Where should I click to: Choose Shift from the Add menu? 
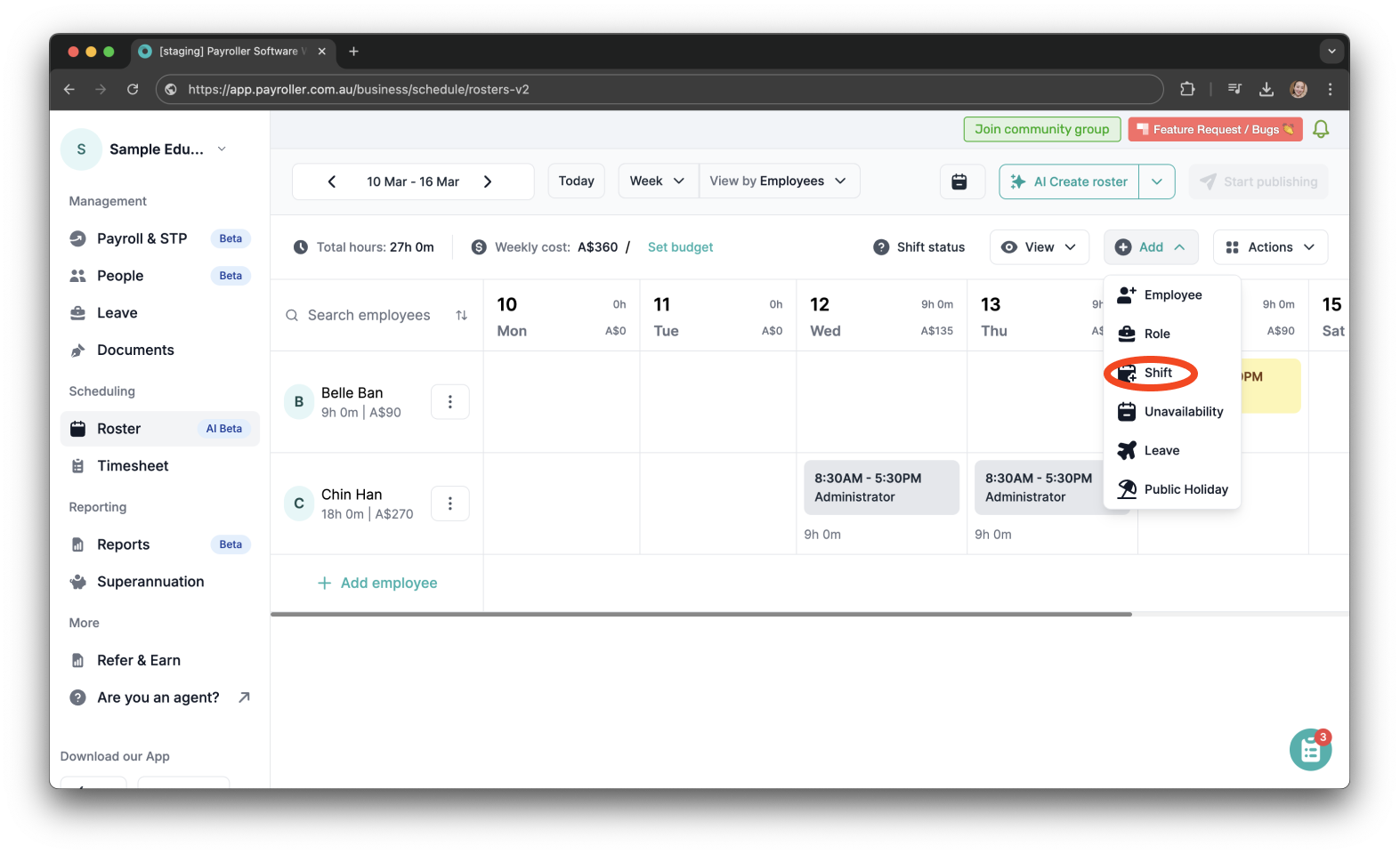[1172, 373]
